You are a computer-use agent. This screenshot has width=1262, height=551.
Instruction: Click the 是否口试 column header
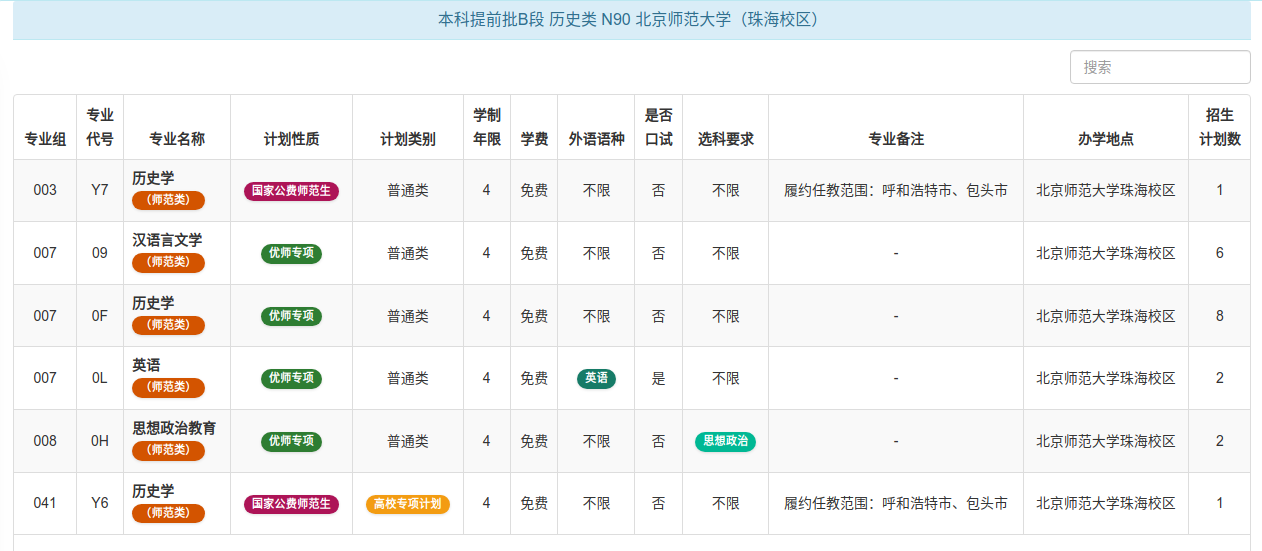(x=659, y=127)
